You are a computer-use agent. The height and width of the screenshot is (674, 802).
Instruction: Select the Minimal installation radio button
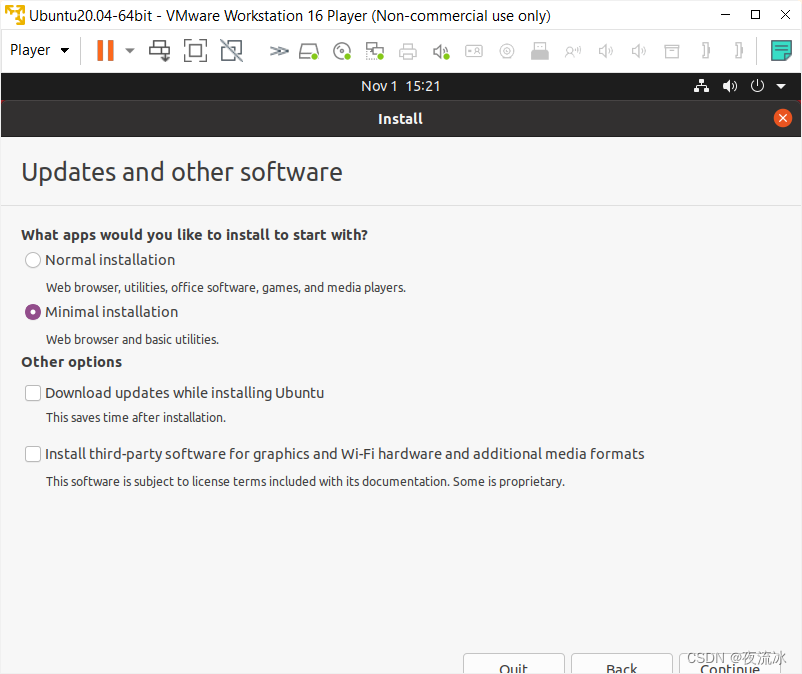click(33, 312)
